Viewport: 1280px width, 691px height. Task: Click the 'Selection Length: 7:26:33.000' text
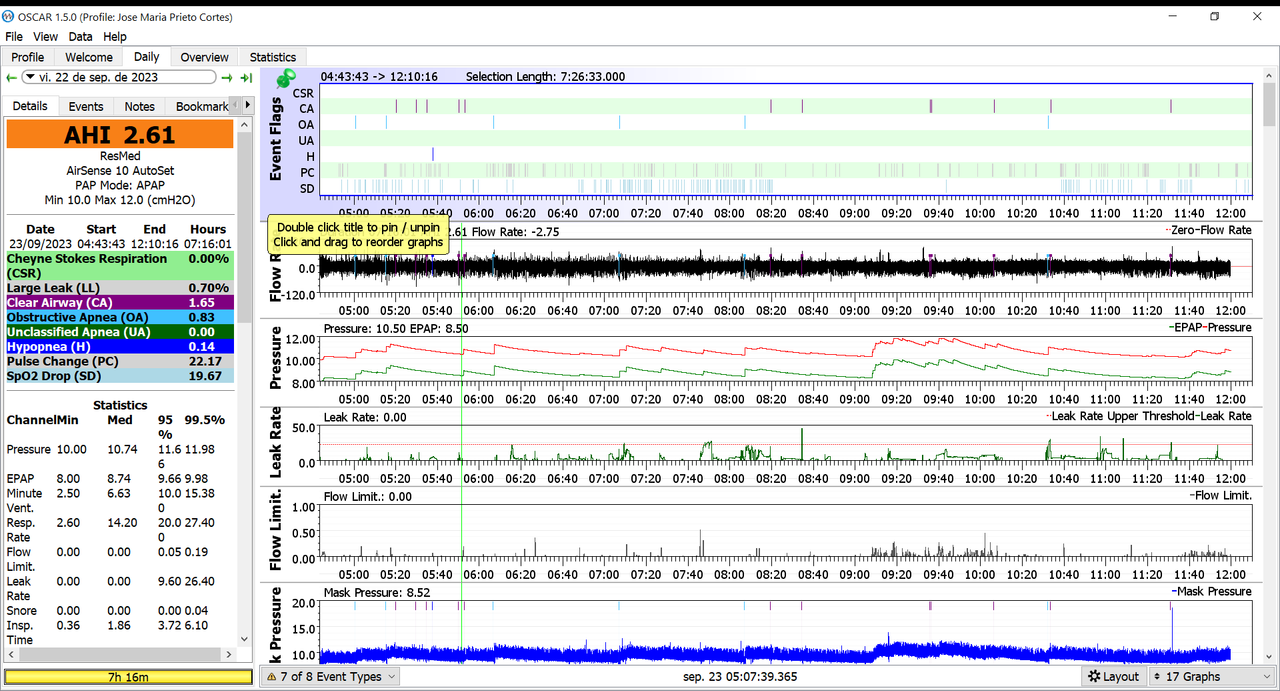tap(545, 76)
